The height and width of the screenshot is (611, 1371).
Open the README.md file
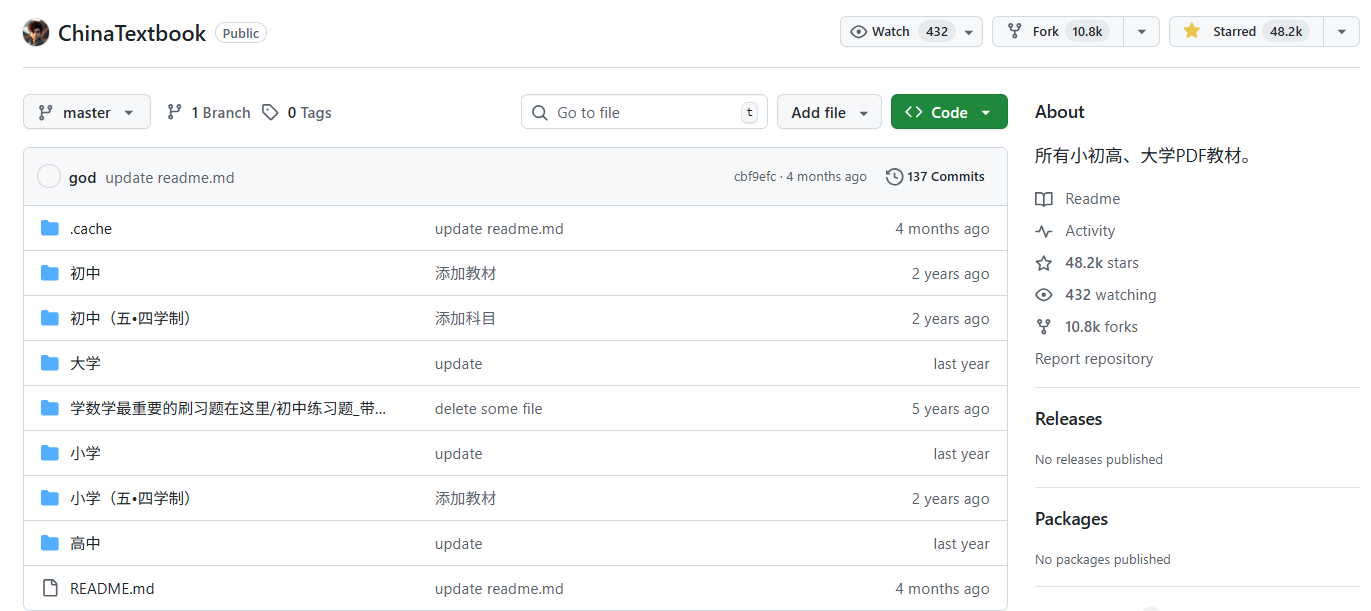tap(111, 588)
